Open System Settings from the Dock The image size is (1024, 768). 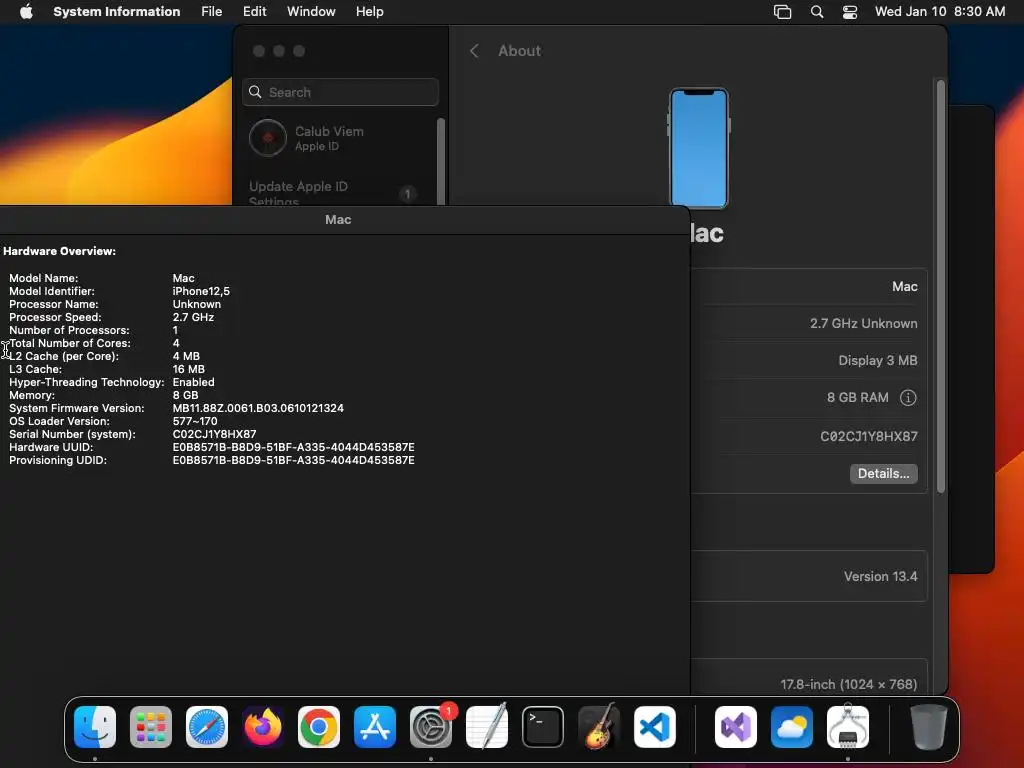[431, 727]
